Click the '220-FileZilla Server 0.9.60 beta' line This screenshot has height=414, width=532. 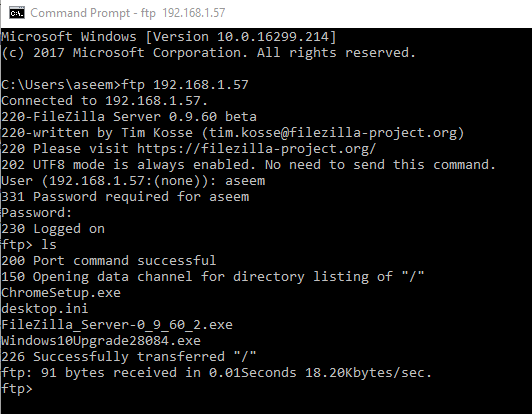(129, 117)
